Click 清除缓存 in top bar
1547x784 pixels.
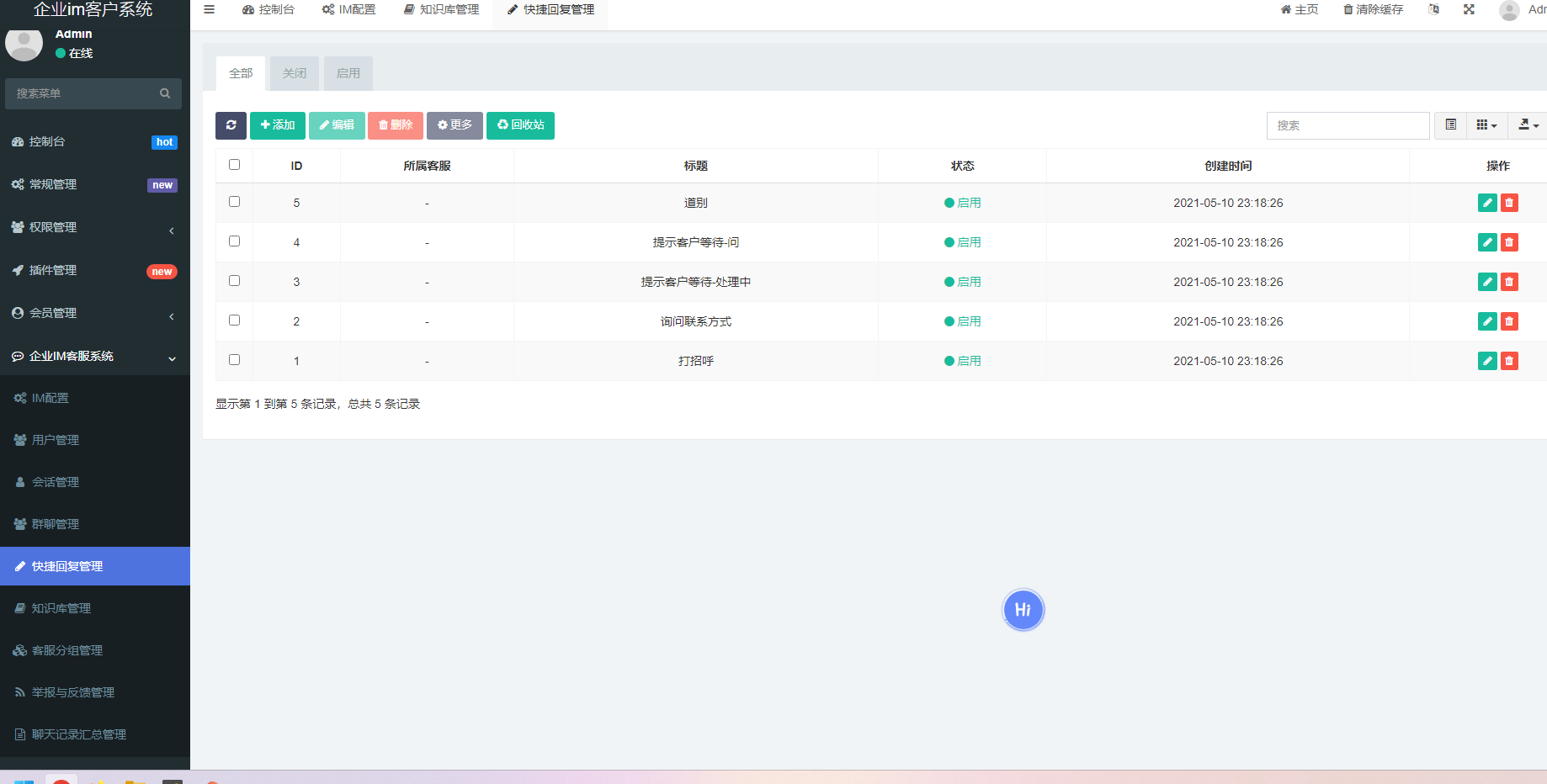[1374, 10]
